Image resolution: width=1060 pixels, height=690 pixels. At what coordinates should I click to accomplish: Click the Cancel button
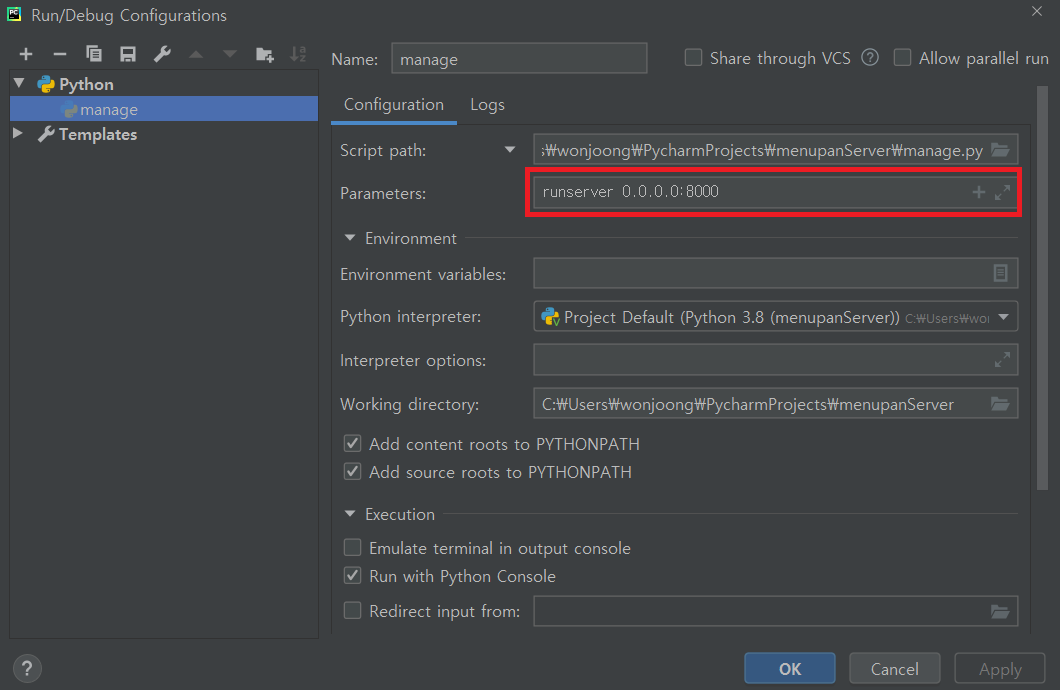(x=894, y=669)
